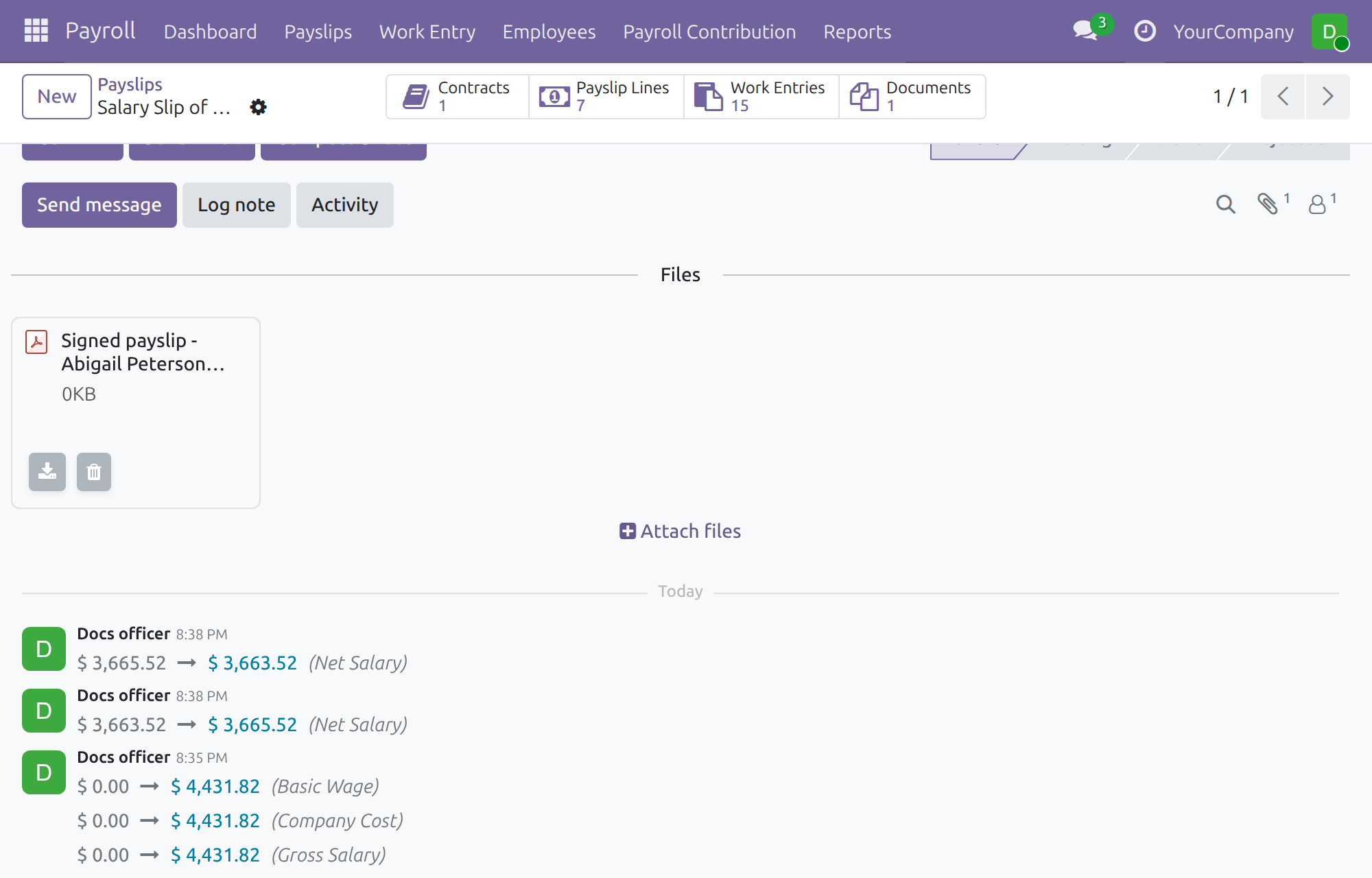Click the New button
Viewport: 1372px width, 878px height.
pos(57,97)
